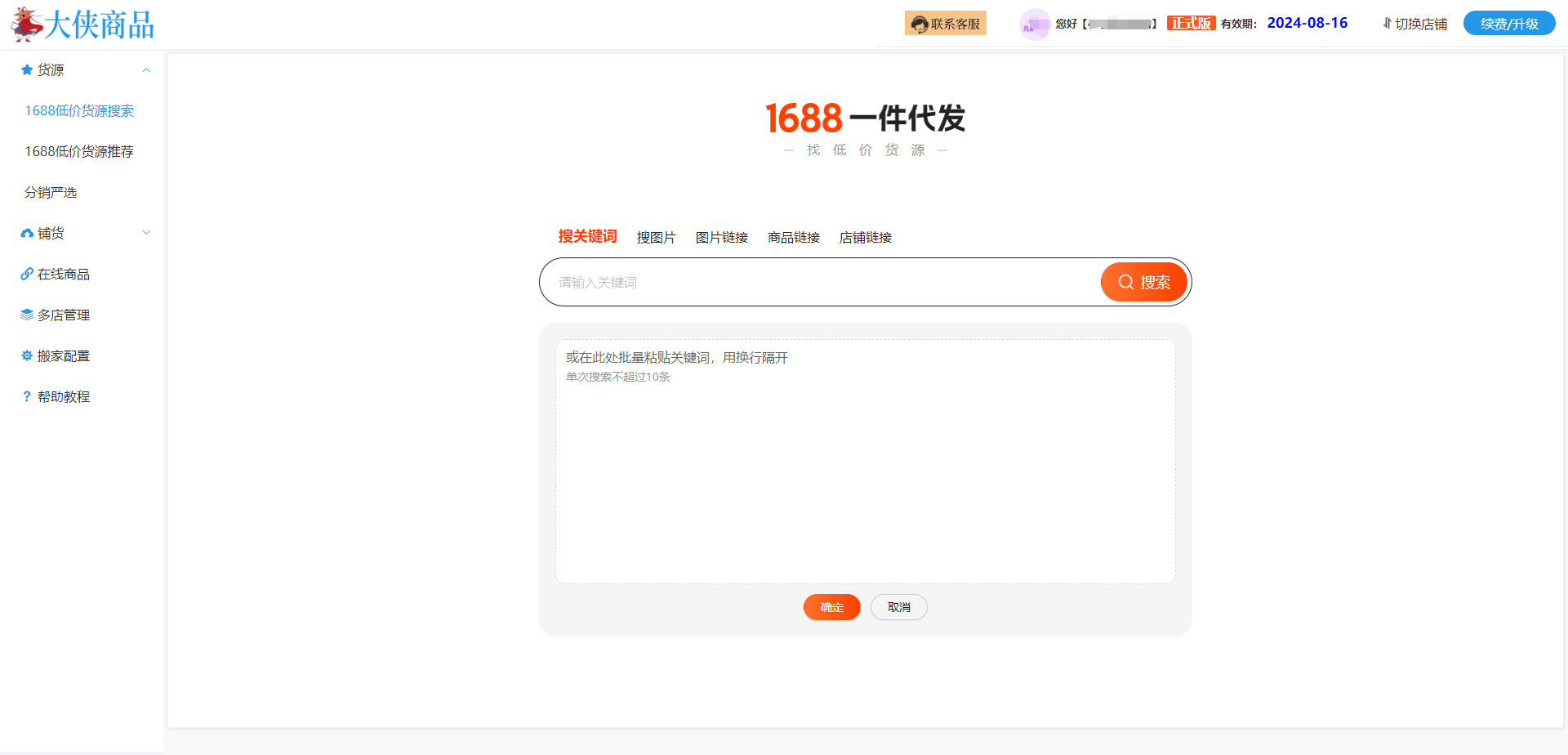
Task: Focus the batch keyword paste textarea
Action: coord(866,462)
